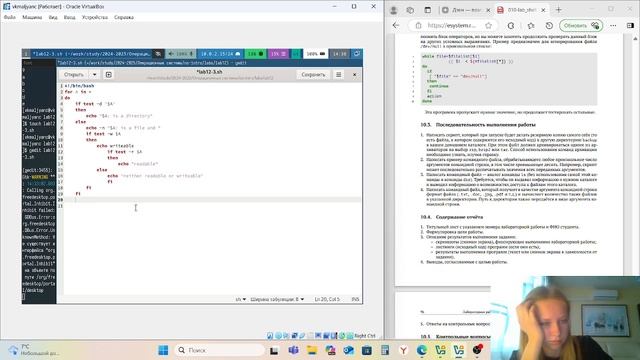Click the white 100% battery panel widget
The width and height of the screenshot is (640, 360).
(316, 53)
